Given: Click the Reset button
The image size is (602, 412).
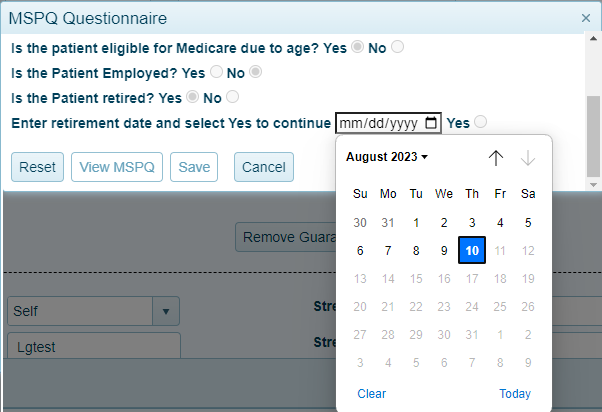Looking at the screenshot, I should (38, 167).
